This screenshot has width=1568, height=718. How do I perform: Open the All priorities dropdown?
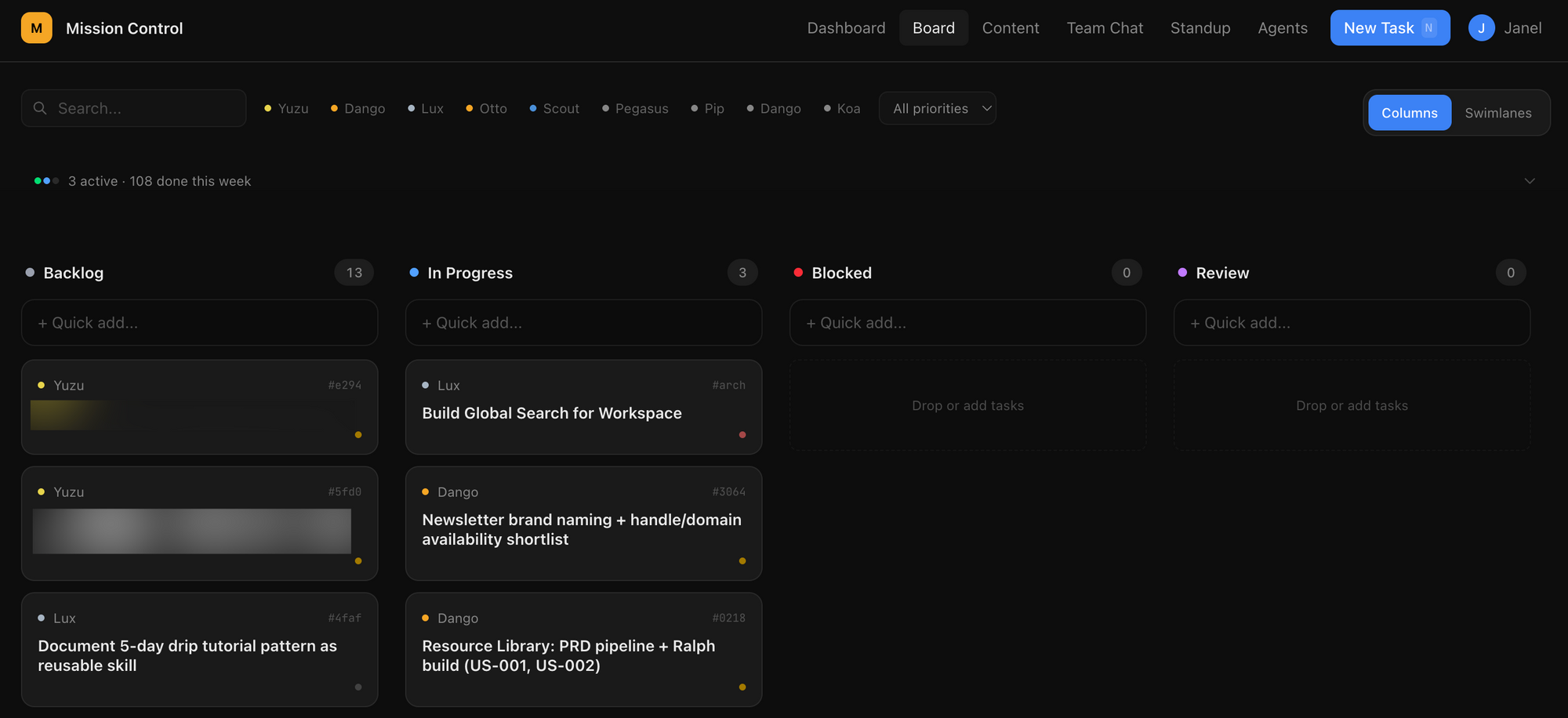tap(938, 108)
